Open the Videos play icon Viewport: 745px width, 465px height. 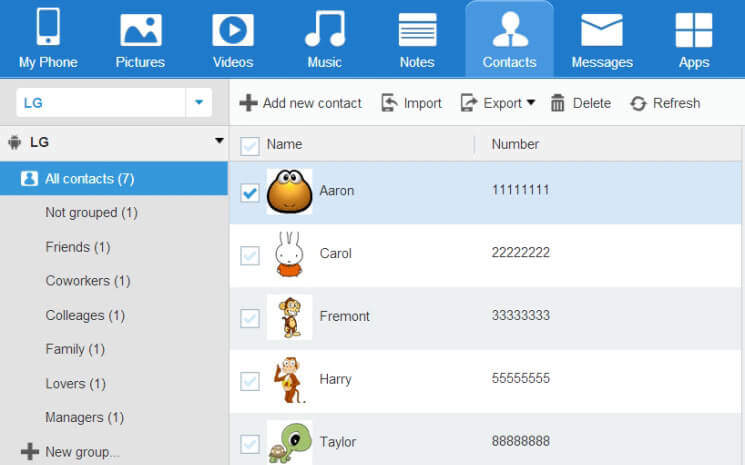point(233,30)
